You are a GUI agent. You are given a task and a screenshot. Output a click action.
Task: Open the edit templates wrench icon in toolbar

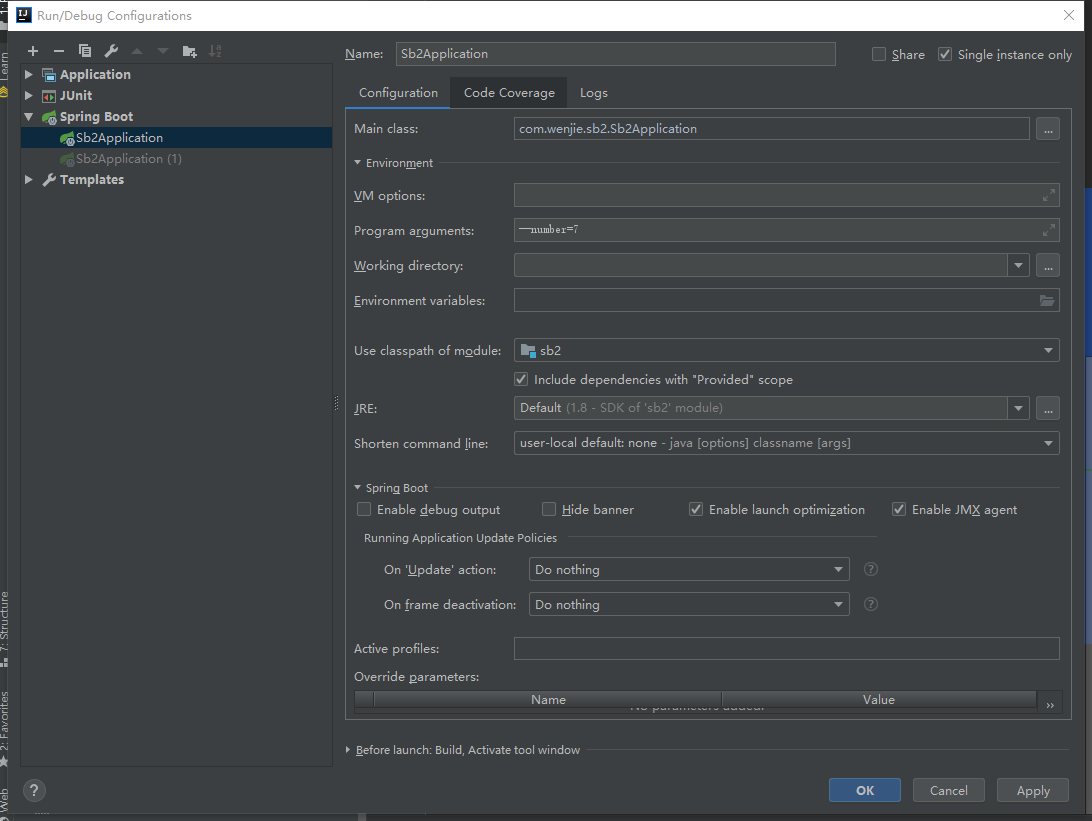point(111,51)
